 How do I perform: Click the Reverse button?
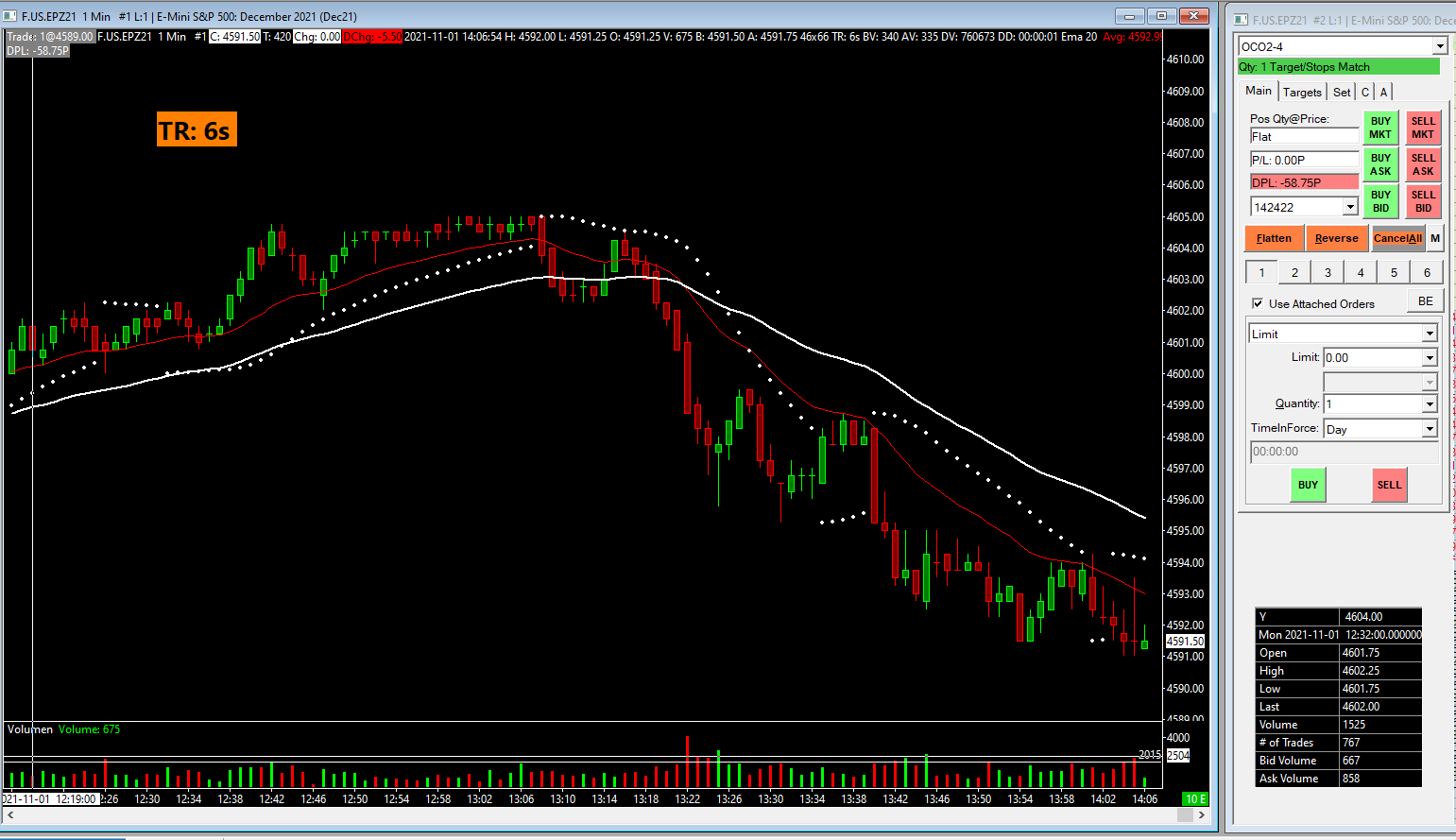(1336, 238)
